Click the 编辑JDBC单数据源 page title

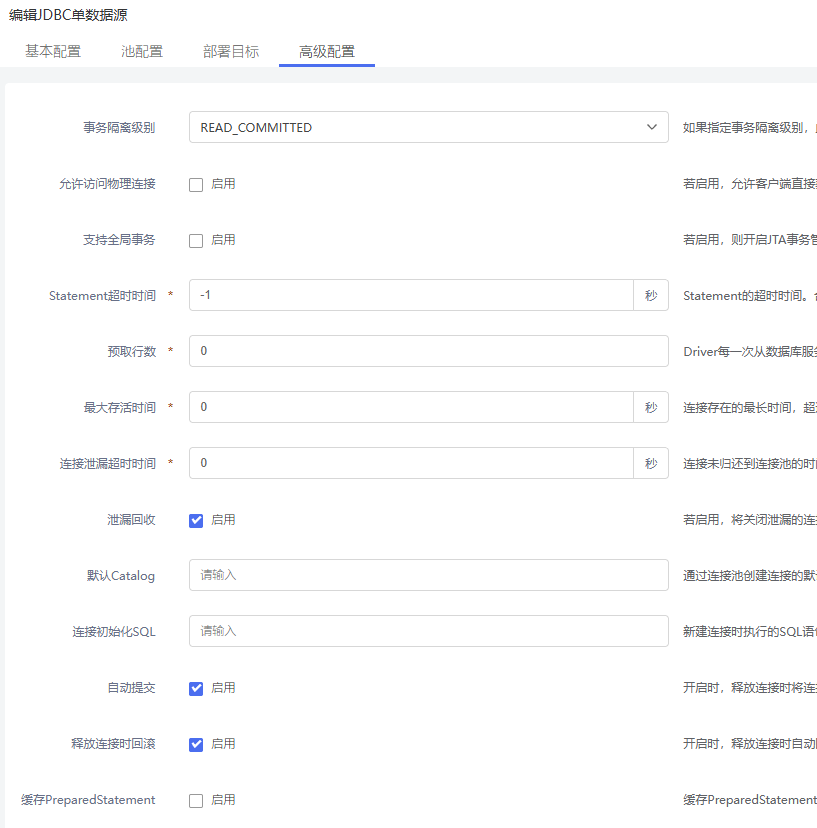point(68,15)
